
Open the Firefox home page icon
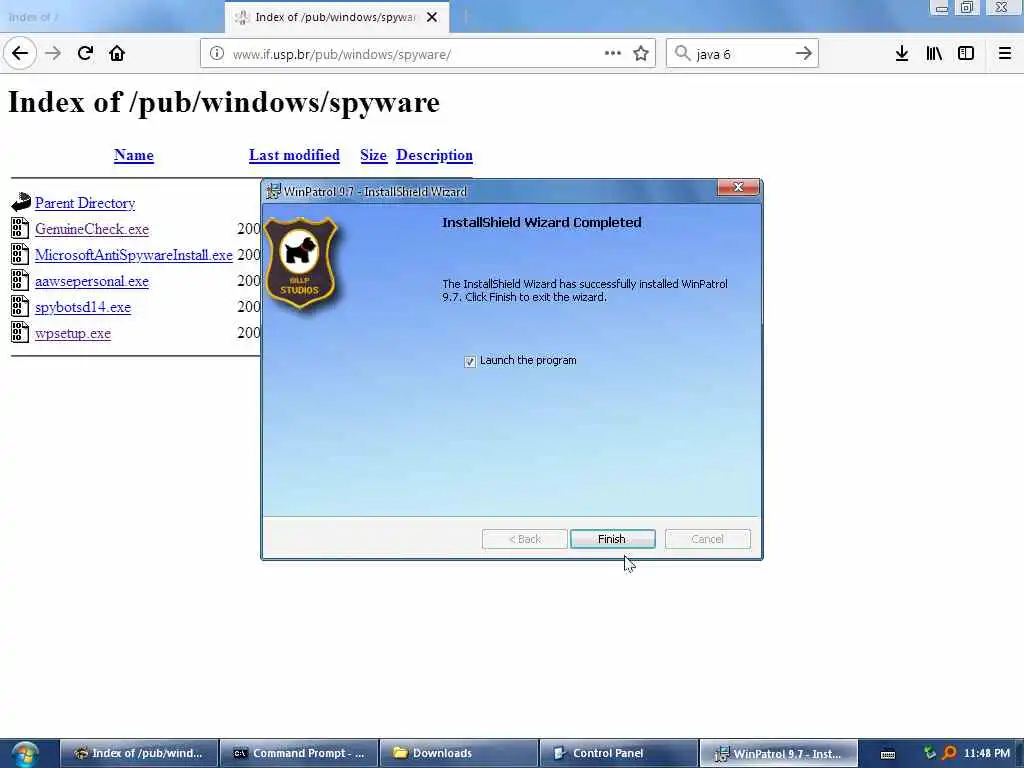(x=117, y=54)
